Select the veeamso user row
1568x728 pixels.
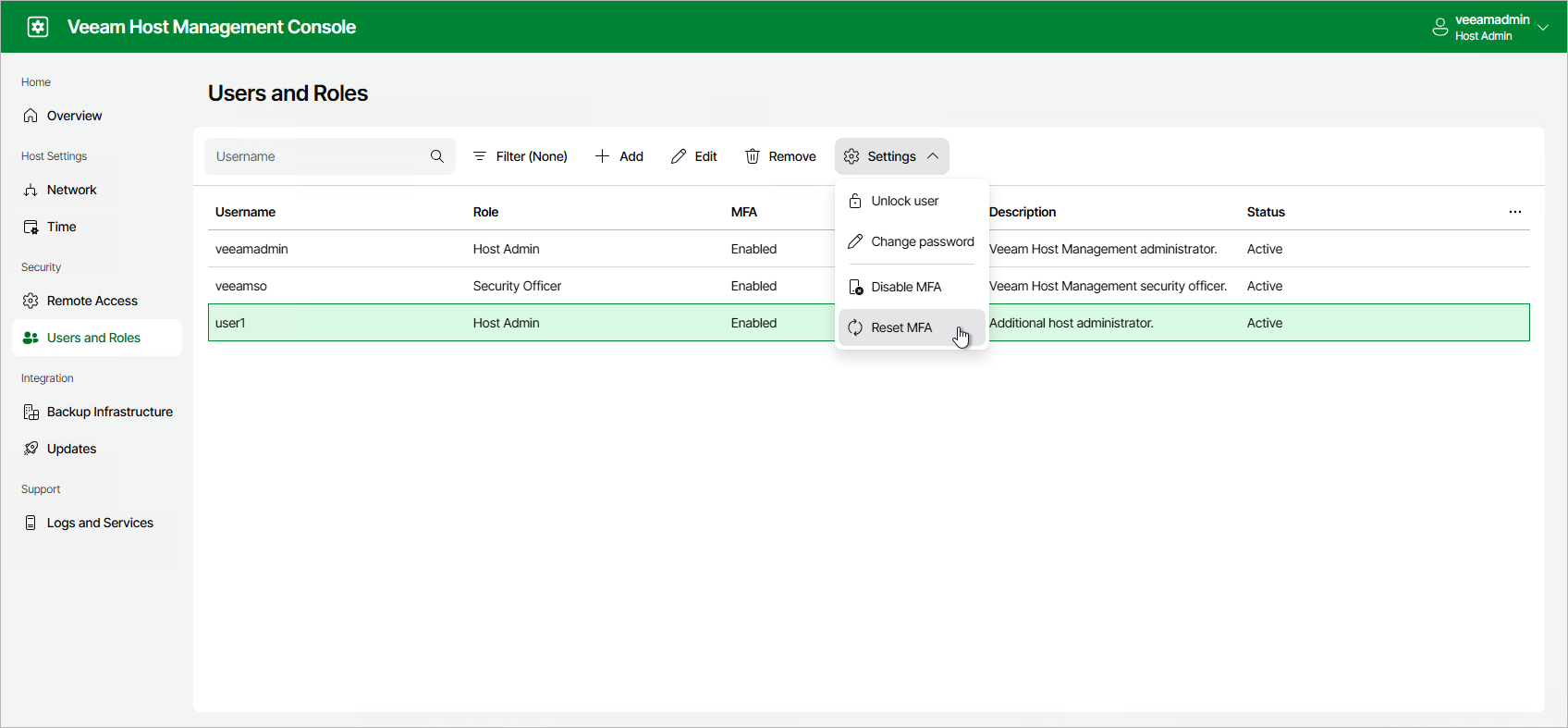pyautogui.click(x=869, y=286)
